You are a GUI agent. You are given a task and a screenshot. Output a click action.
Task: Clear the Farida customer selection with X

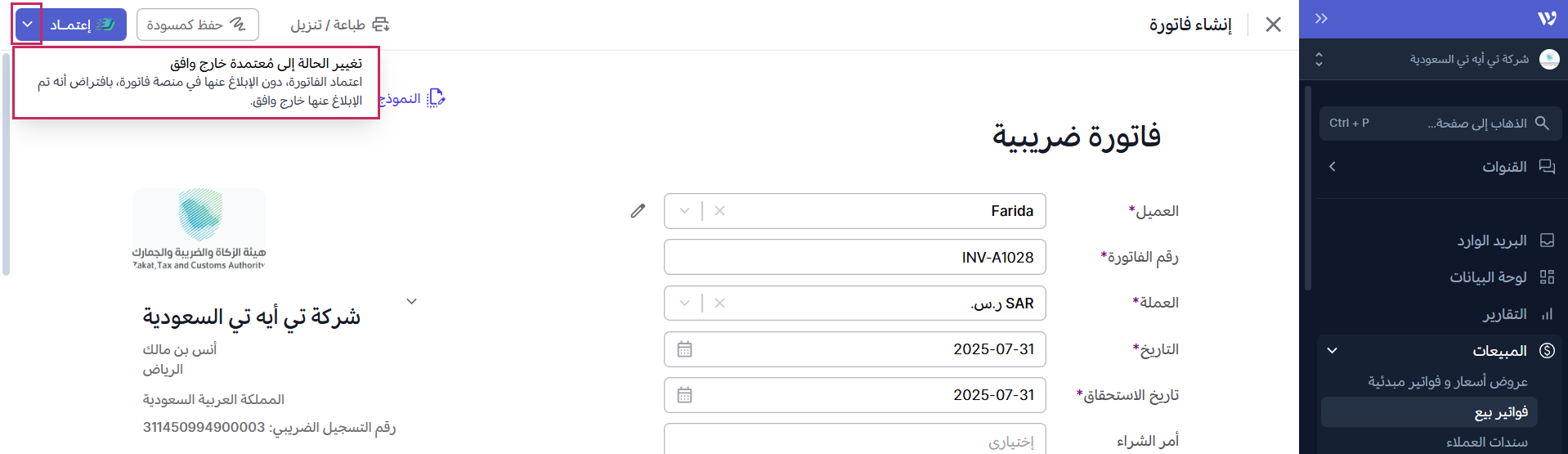click(x=719, y=211)
